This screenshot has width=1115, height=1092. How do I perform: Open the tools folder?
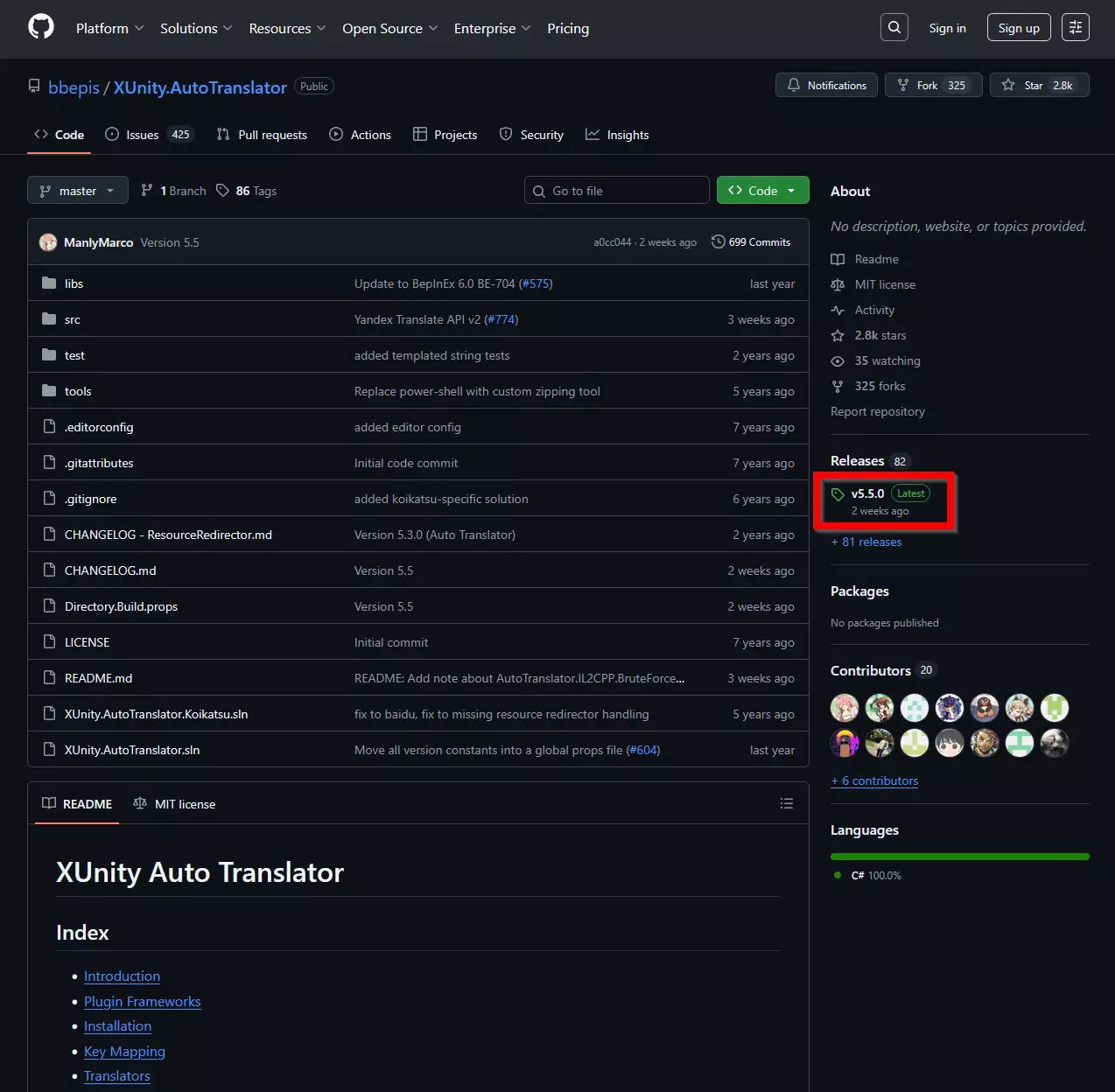tap(78, 391)
